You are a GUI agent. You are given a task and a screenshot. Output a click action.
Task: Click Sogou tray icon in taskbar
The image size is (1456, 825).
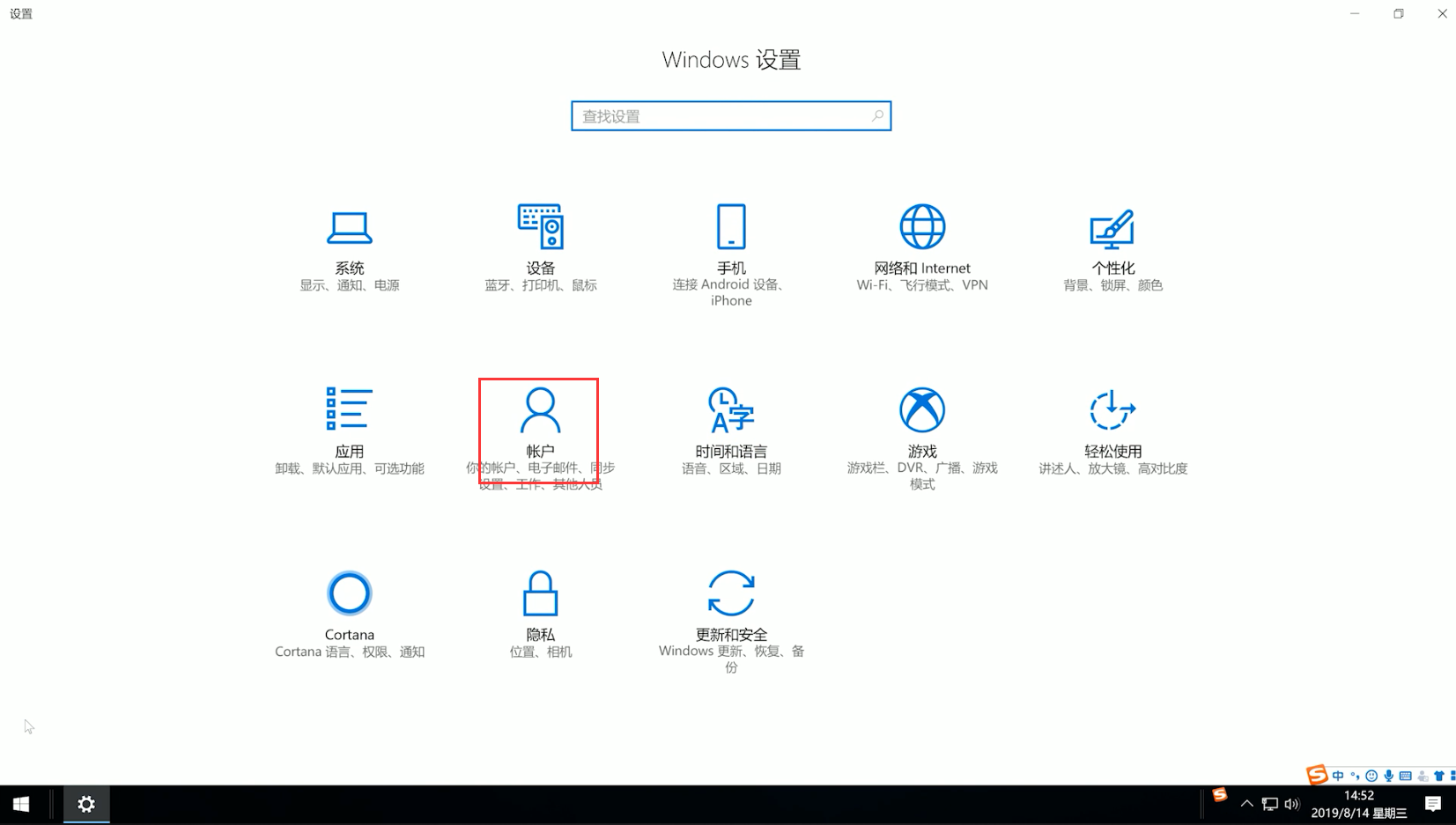[1219, 795]
